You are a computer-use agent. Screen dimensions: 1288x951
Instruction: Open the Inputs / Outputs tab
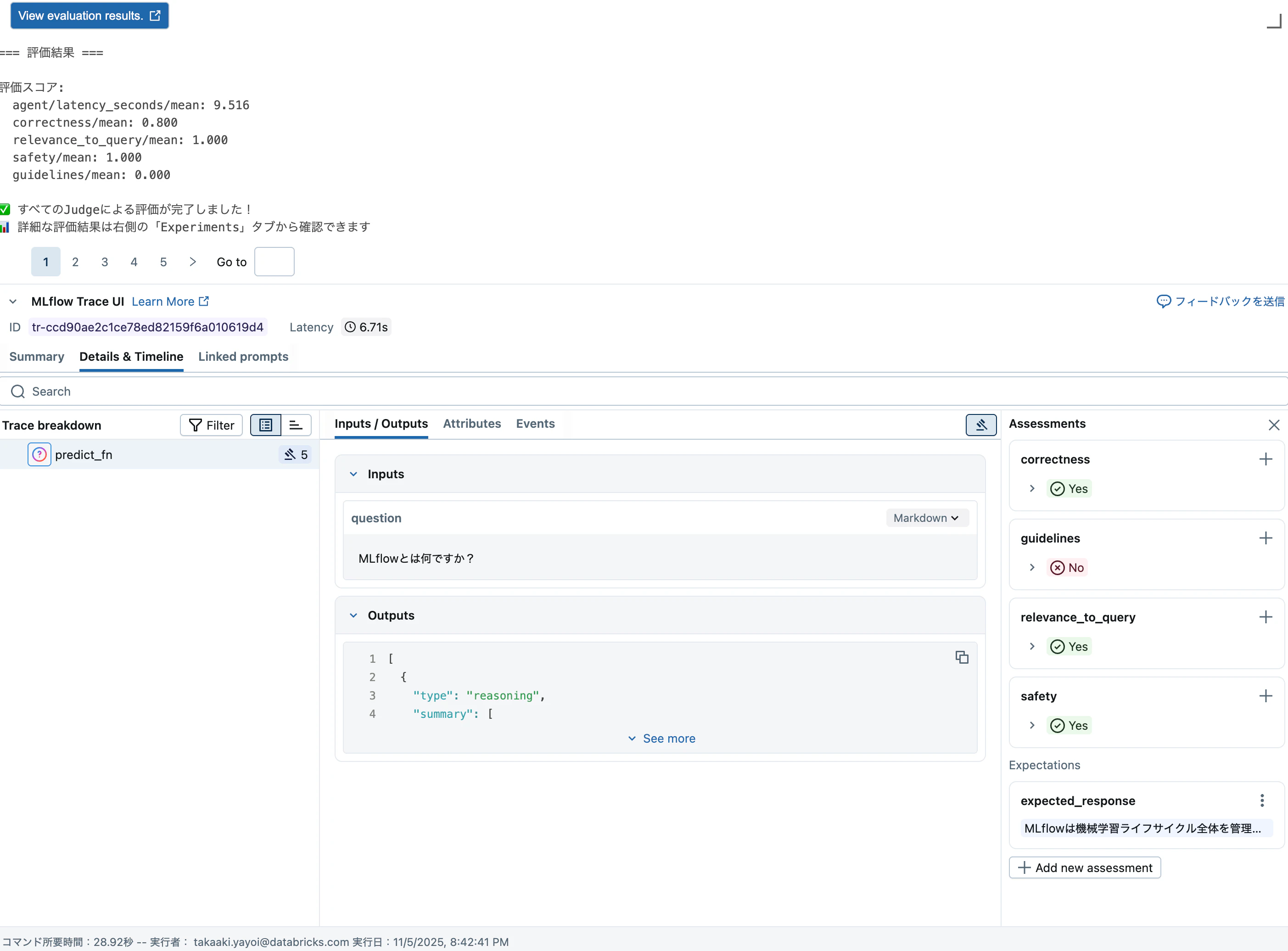(381, 424)
